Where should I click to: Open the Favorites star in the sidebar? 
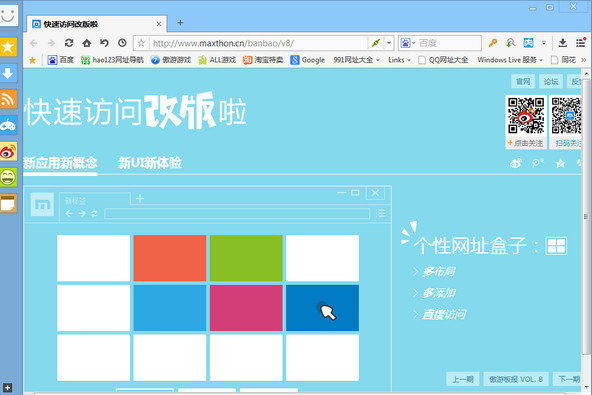8,47
